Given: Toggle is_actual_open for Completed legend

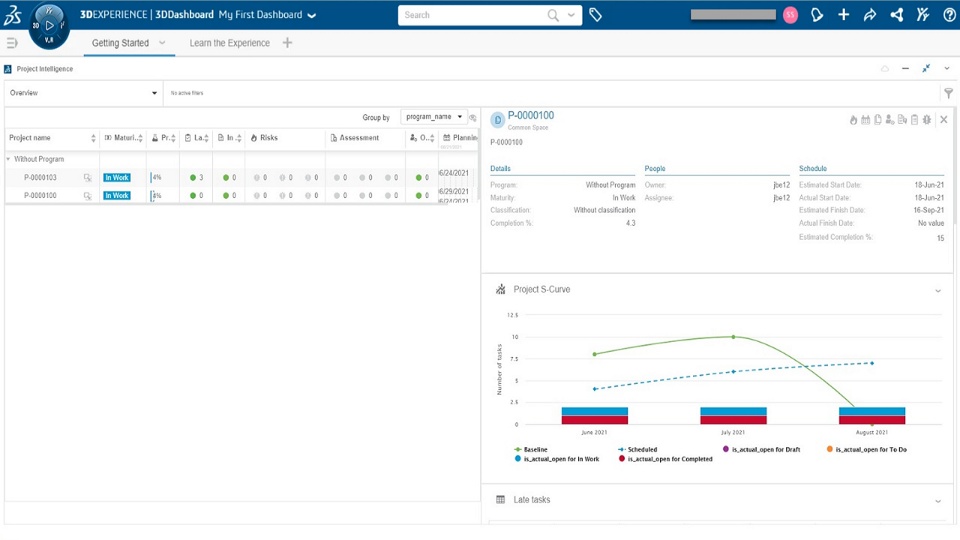Looking at the screenshot, I should point(666,459).
